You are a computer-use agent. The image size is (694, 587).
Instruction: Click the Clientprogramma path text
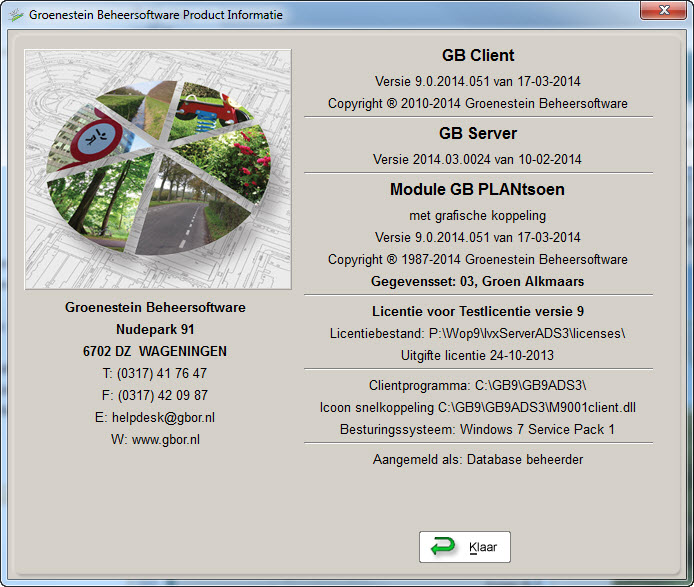pyautogui.click(x=477, y=385)
